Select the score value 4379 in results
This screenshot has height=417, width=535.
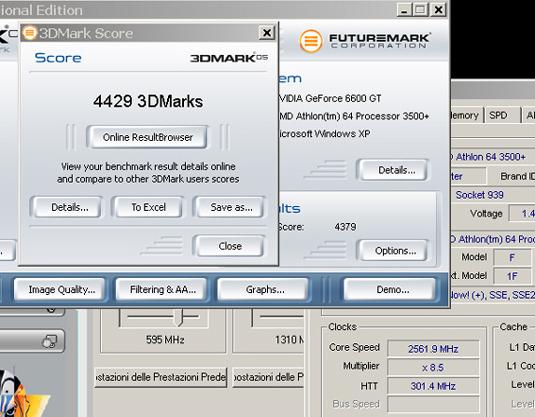click(x=345, y=227)
